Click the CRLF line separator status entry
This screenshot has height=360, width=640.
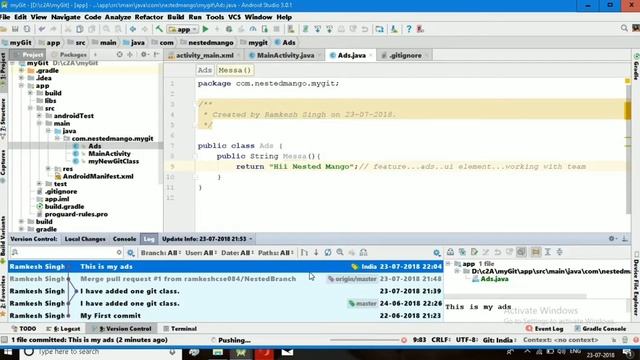pyautogui.click(x=441, y=340)
